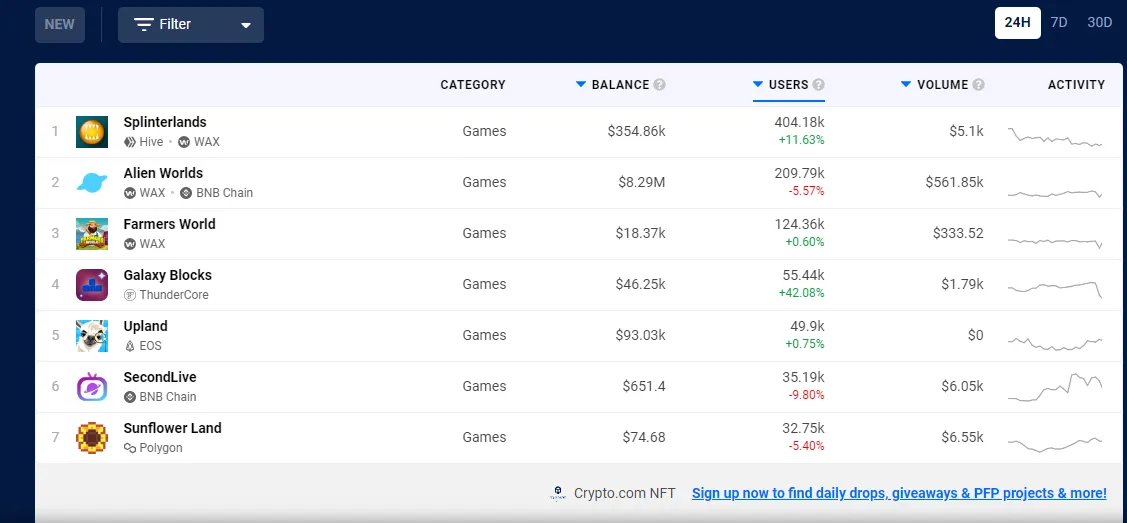Click the Upland activity sparkline chart

[1055, 343]
